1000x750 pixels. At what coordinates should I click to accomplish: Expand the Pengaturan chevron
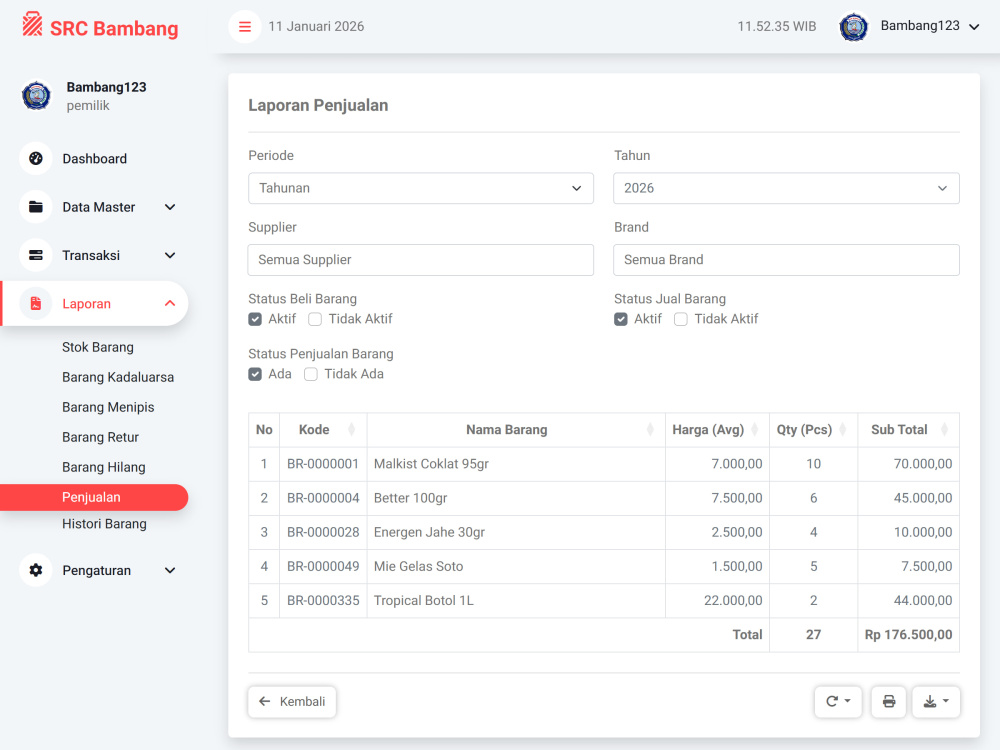coord(170,570)
